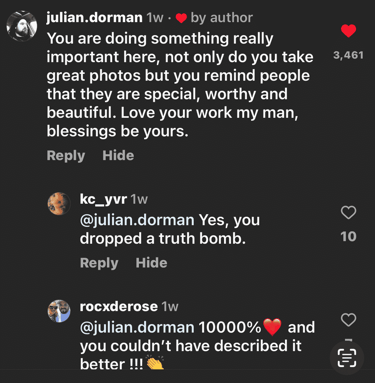Unlike julian.dorman's comment with red heart
This screenshot has width=375, height=383.
[x=349, y=31]
